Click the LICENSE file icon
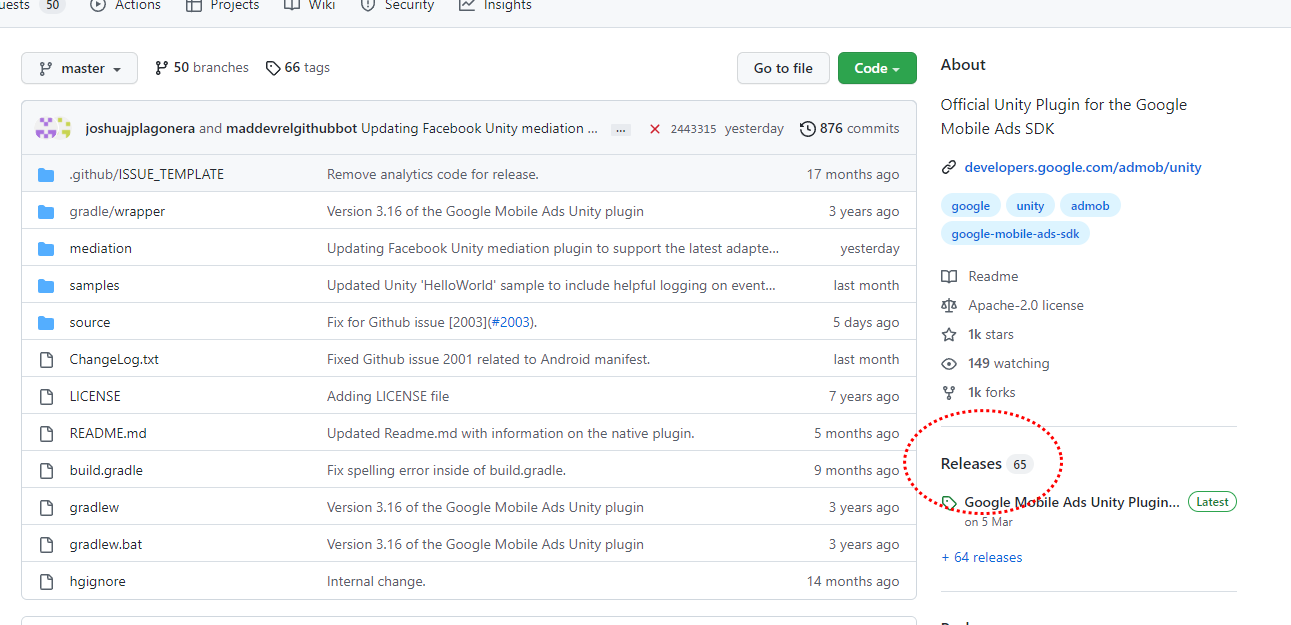This screenshot has width=1291, height=625. 46,397
